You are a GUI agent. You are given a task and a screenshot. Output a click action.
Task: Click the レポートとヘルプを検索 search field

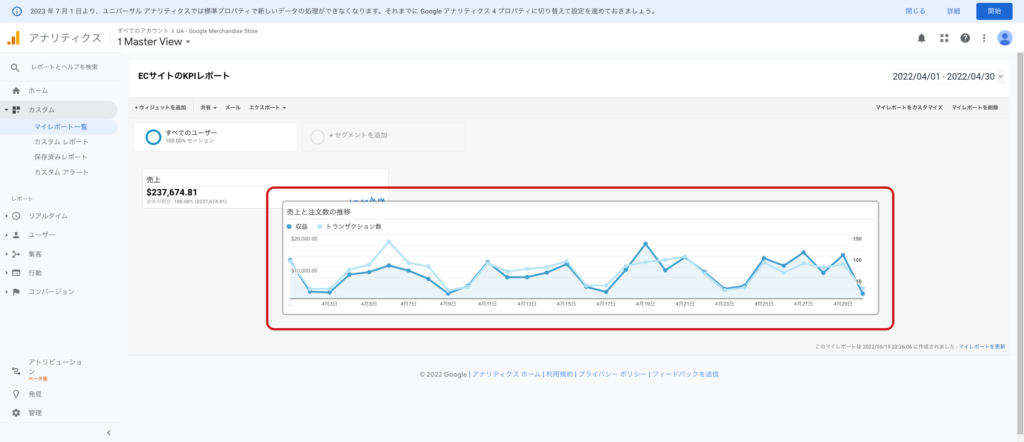coord(64,67)
